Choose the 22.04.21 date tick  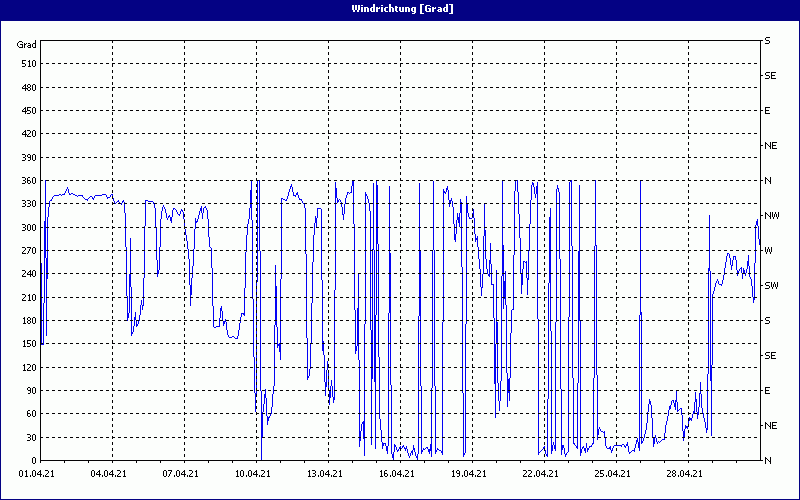[x=540, y=474]
